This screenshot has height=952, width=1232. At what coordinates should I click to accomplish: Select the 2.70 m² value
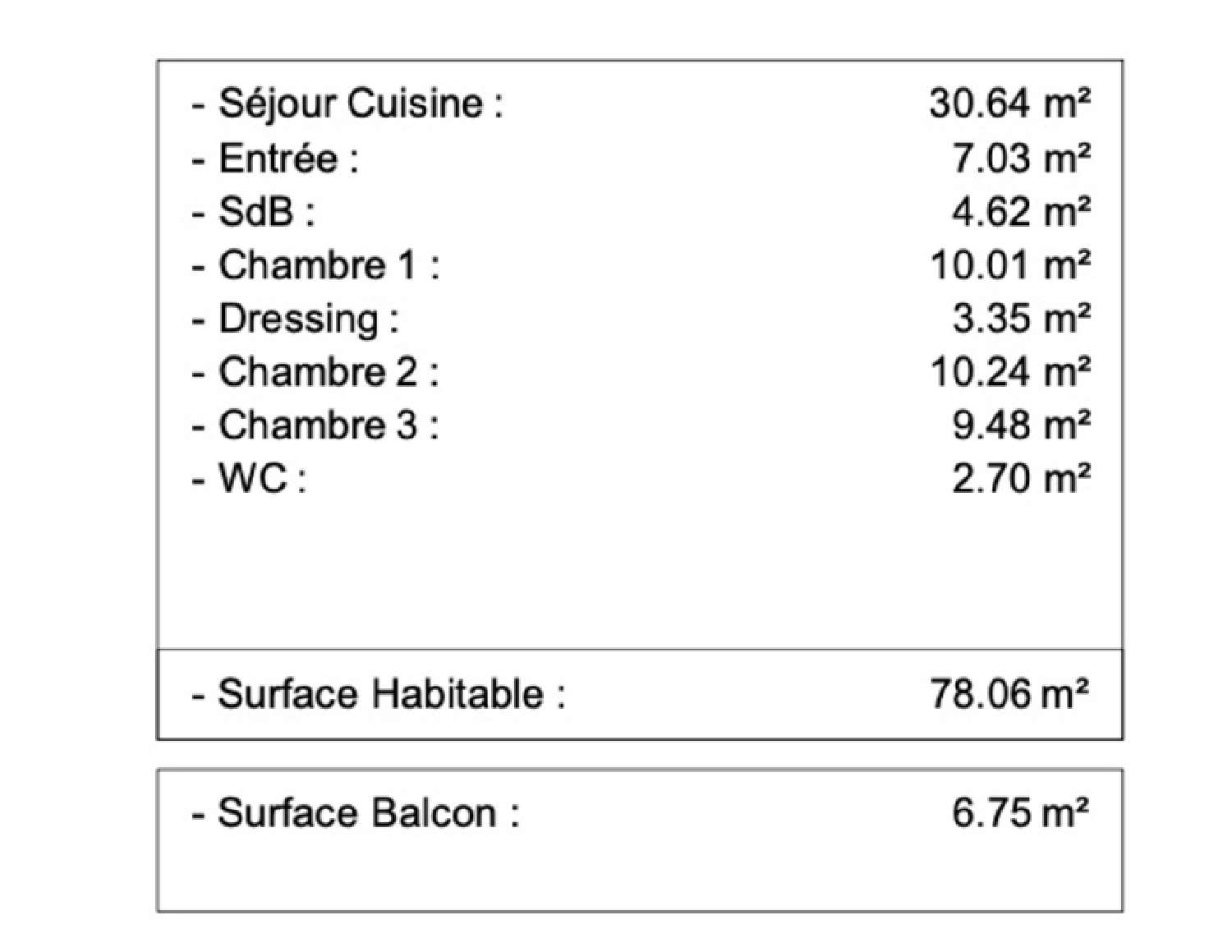1021,478
